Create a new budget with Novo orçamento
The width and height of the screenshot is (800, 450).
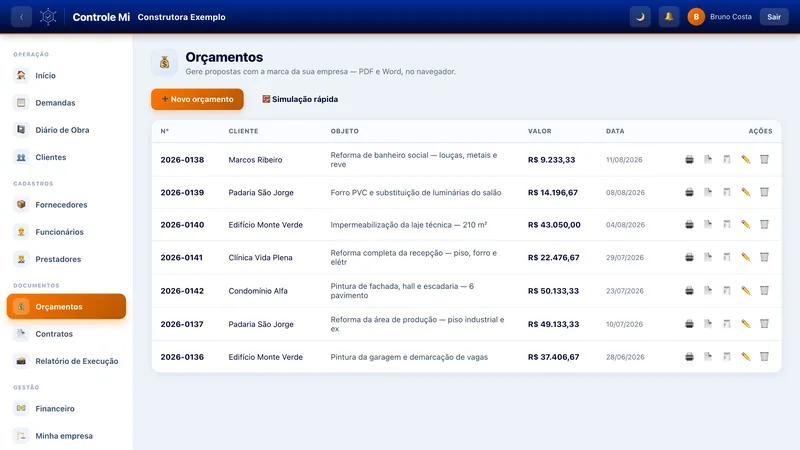point(197,99)
